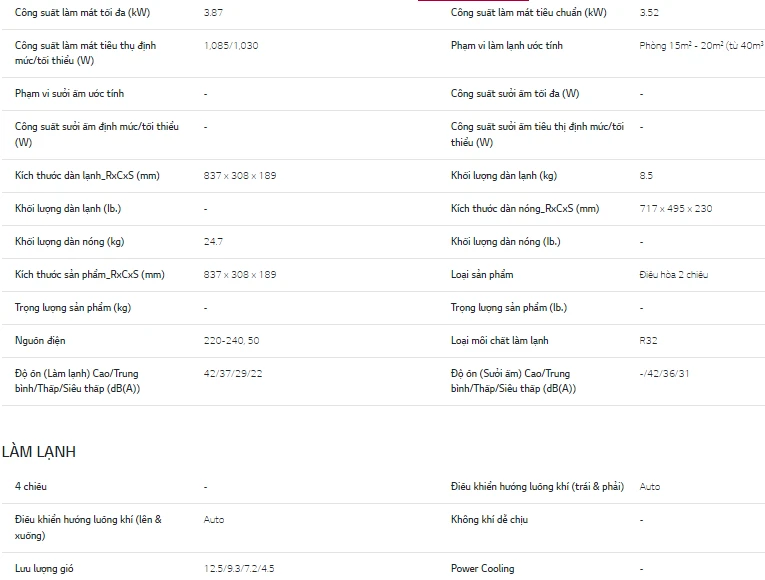The image size is (765, 580).
Task: Click the 'Công suất làm mát tiêu chuẩn (kW)' label
Action: 528,13
